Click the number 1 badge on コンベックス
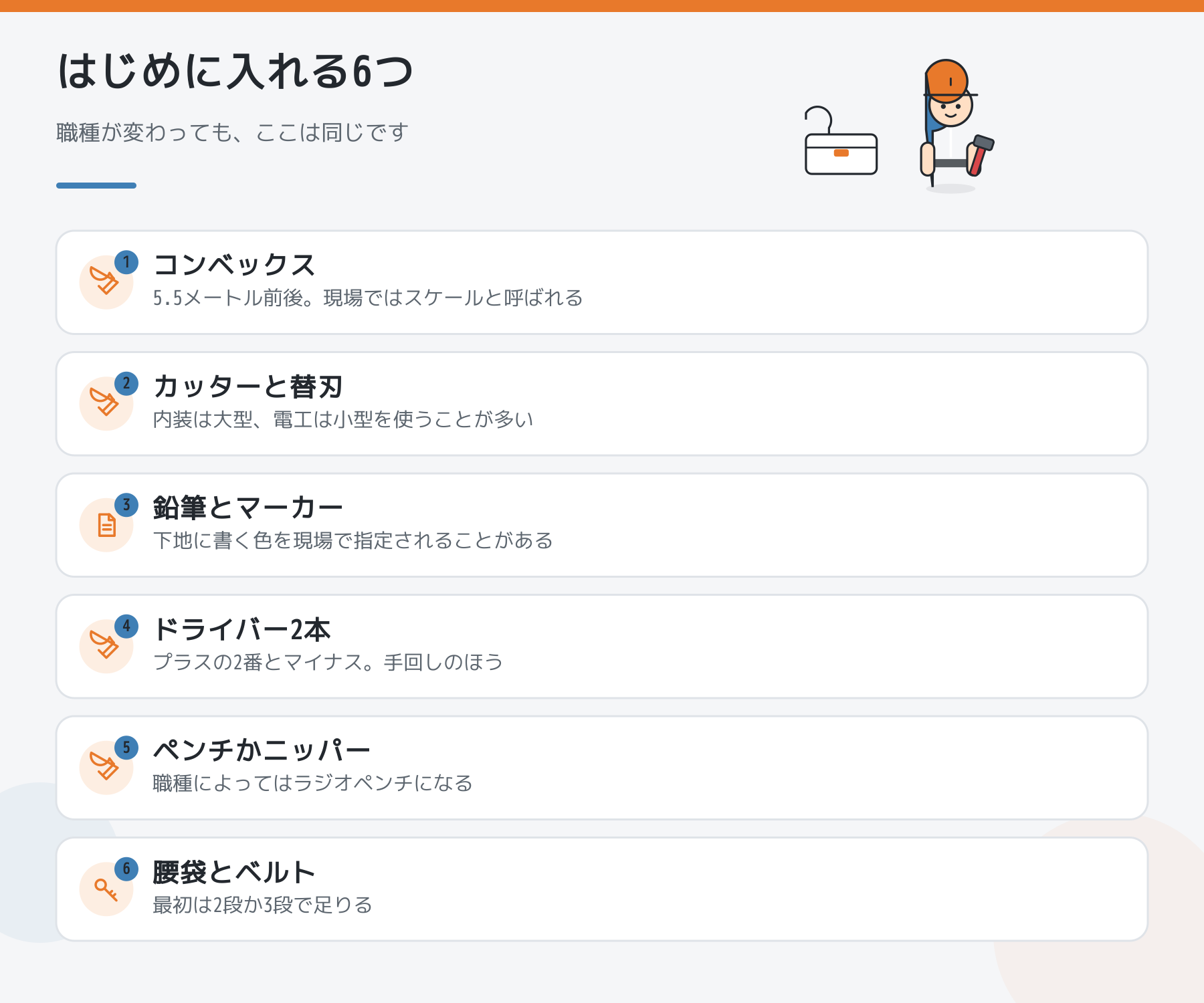 point(126,261)
